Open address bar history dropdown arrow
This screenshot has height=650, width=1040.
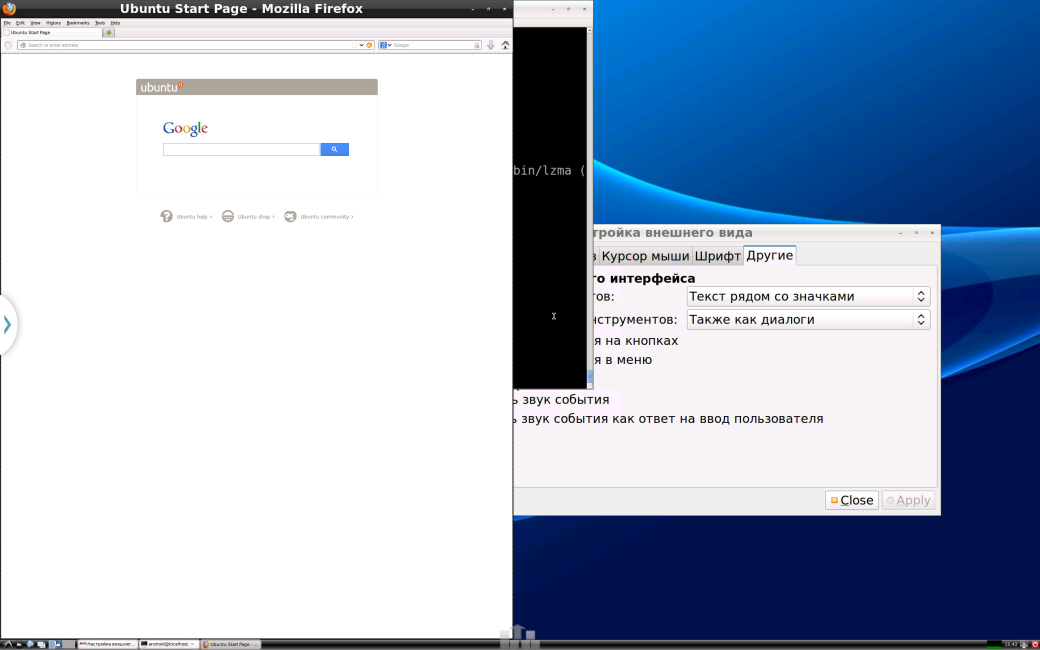(361, 45)
